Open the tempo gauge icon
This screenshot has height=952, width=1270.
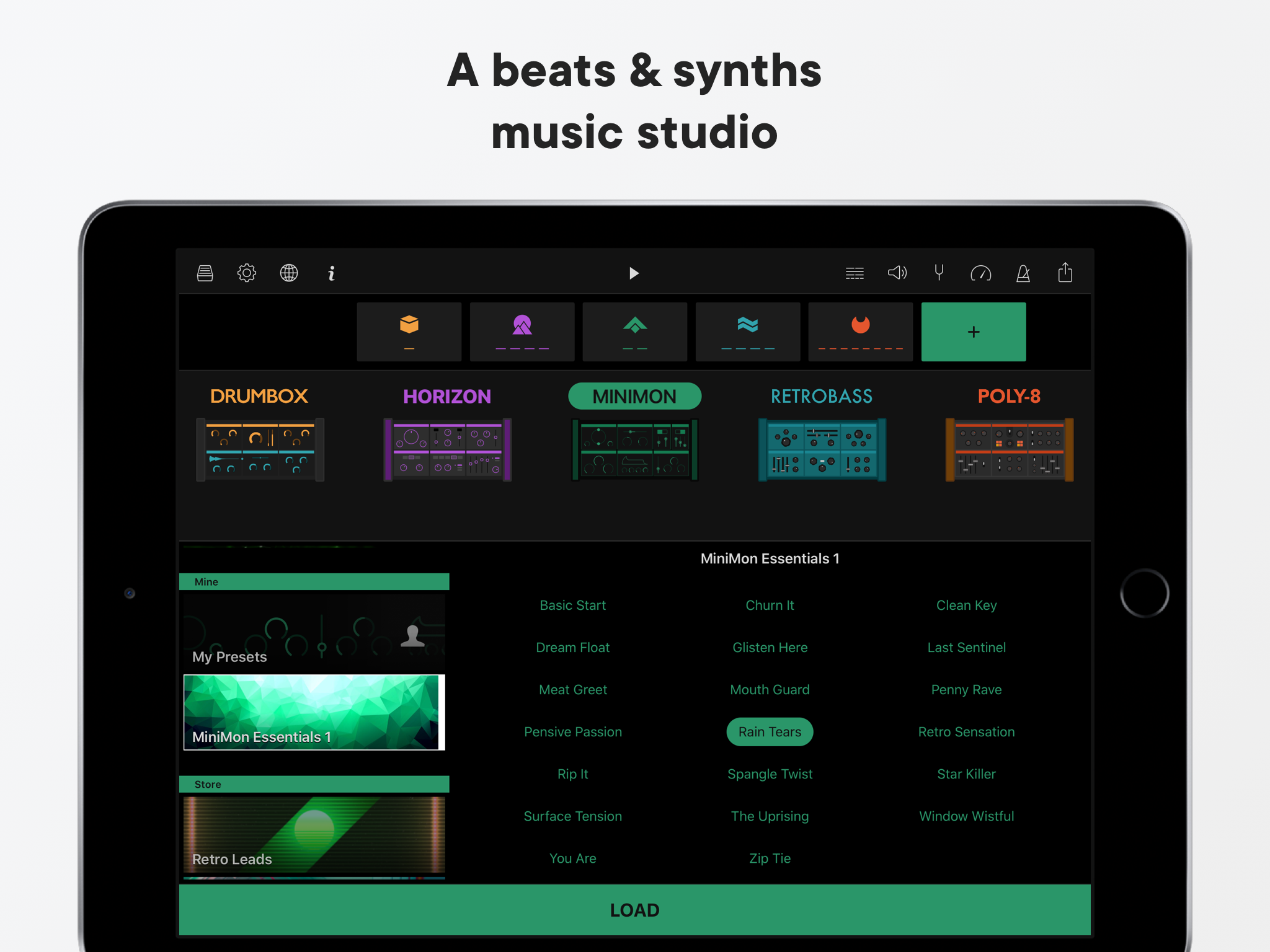click(x=981, y=273)
